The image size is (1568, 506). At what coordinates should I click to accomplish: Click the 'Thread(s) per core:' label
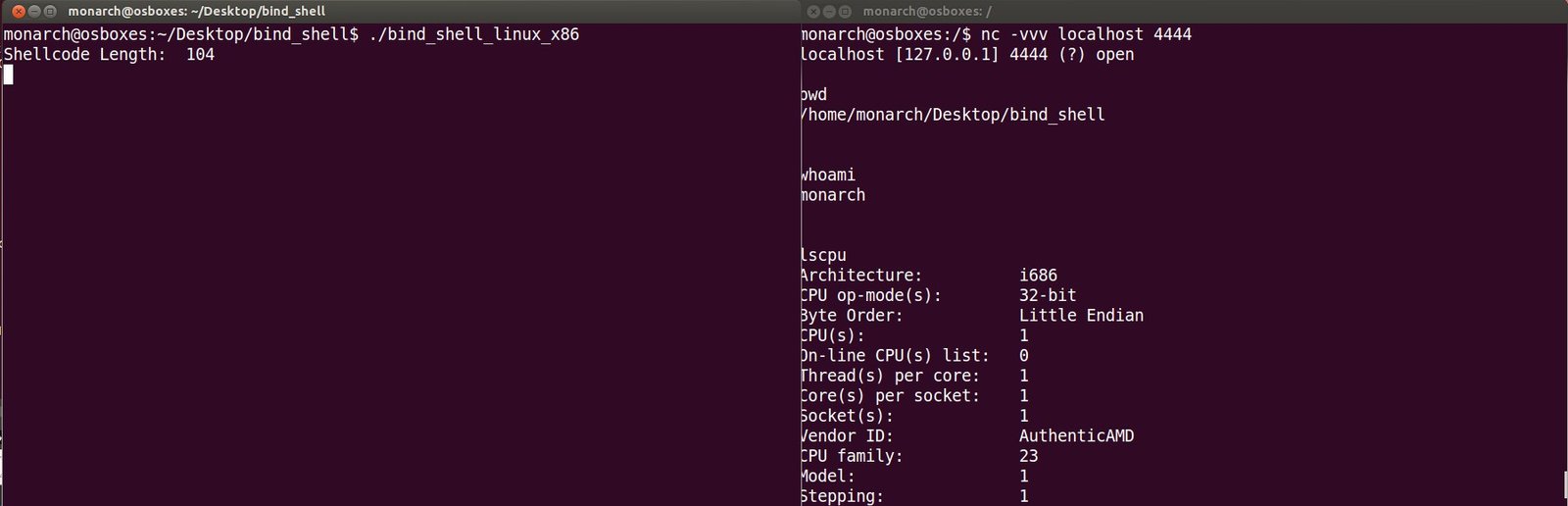point(890,376)
